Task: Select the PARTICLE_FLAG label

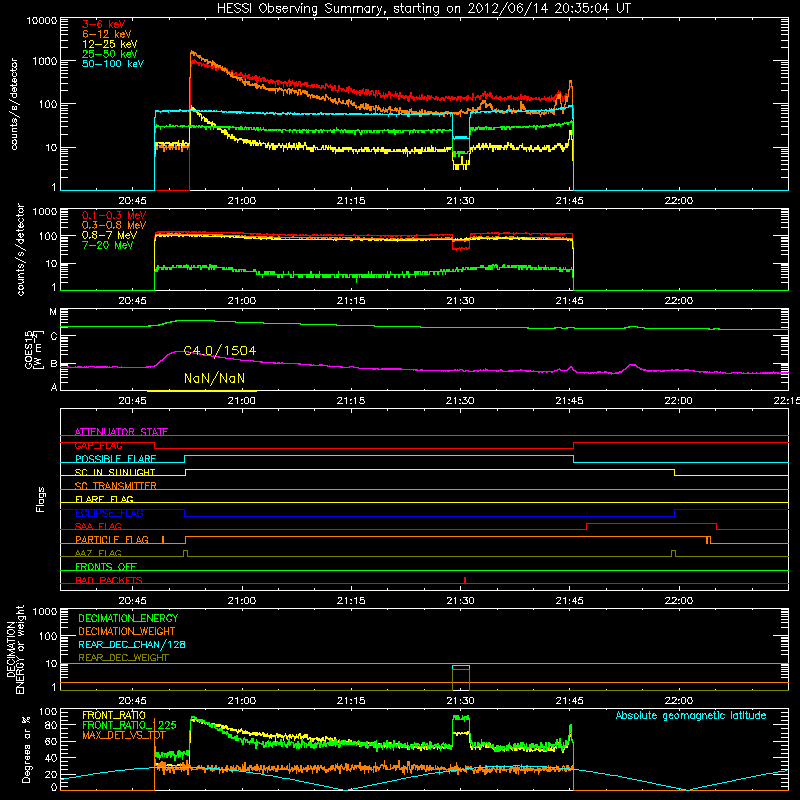Action: pos(112,540)
